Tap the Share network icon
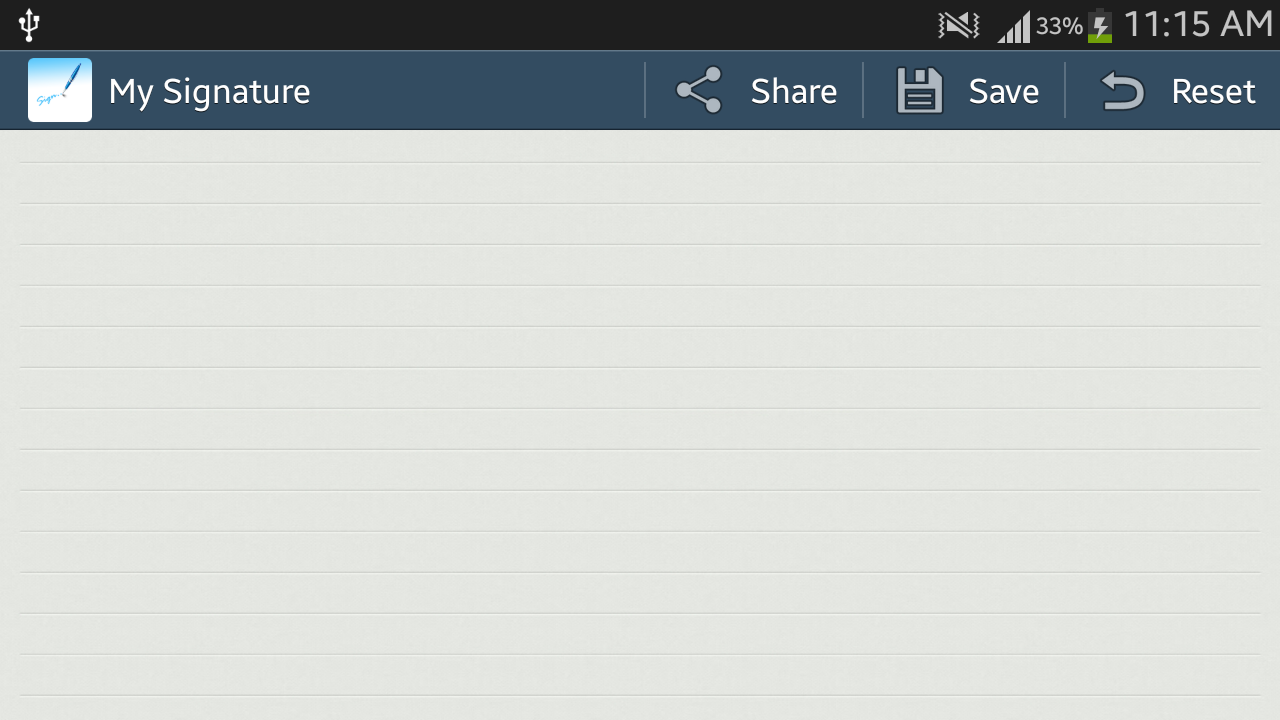 pos(699,90)
